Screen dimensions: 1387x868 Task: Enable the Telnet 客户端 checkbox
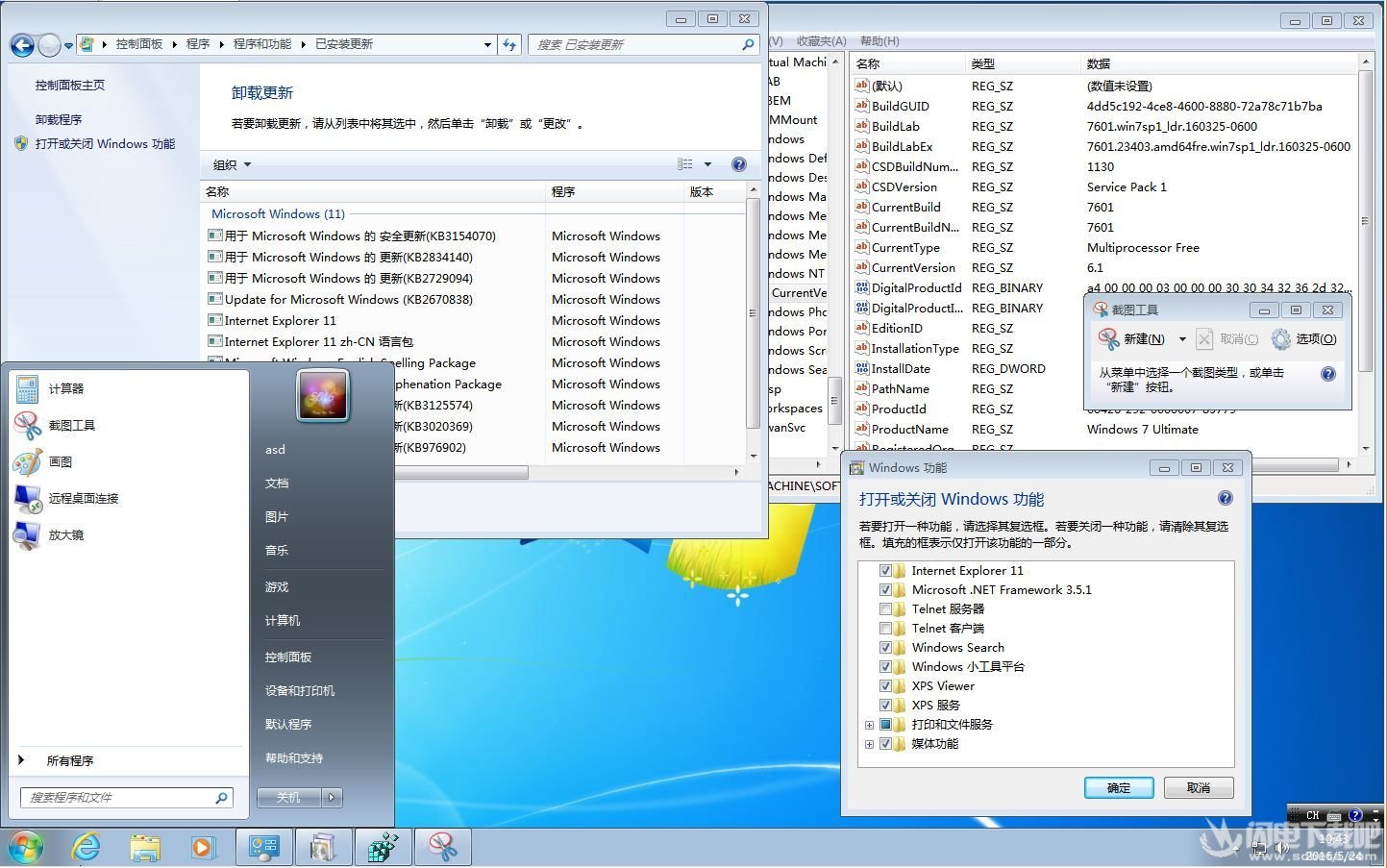[x=886, y=628]
